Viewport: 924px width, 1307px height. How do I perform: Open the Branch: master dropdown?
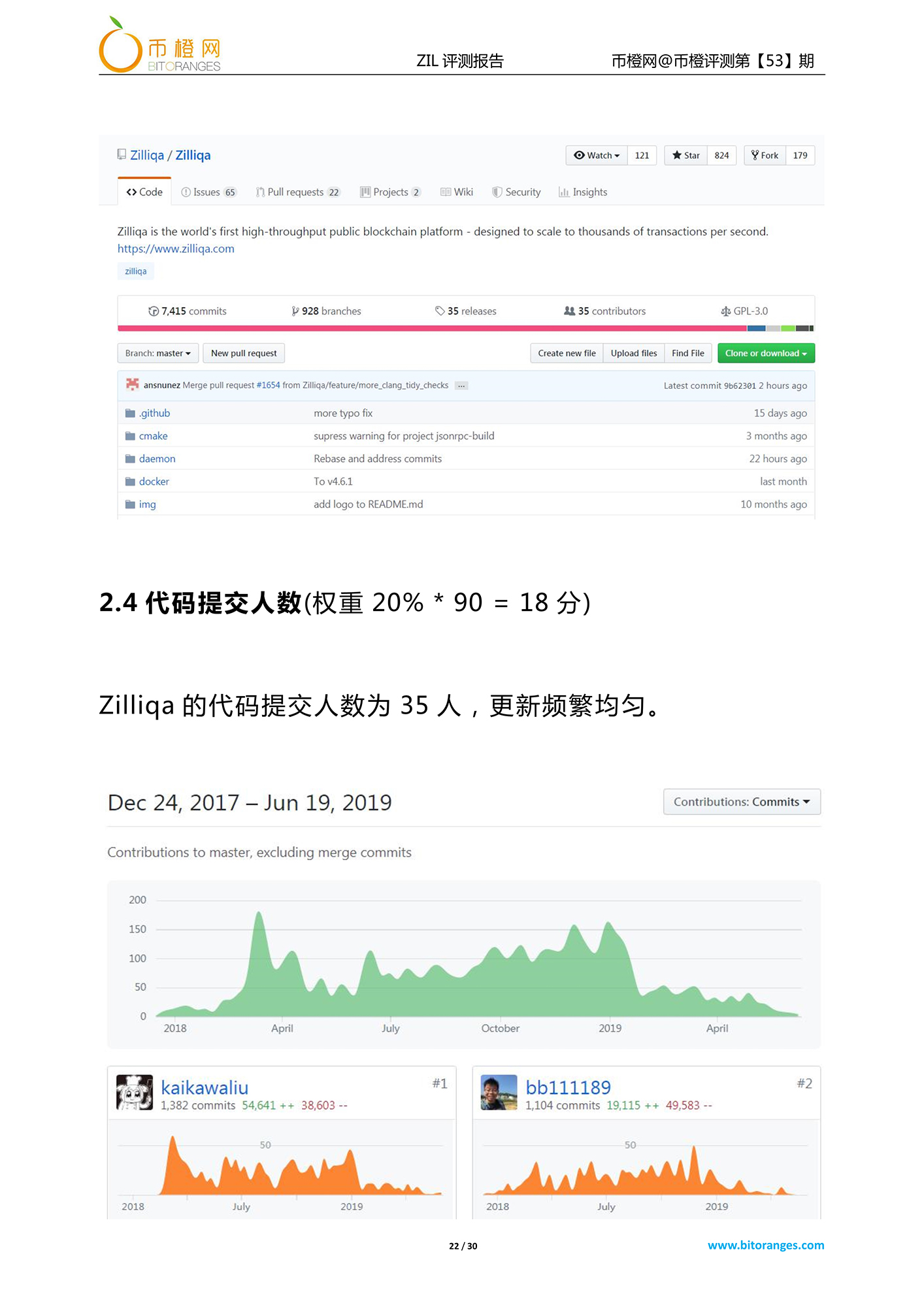[157, 354]
